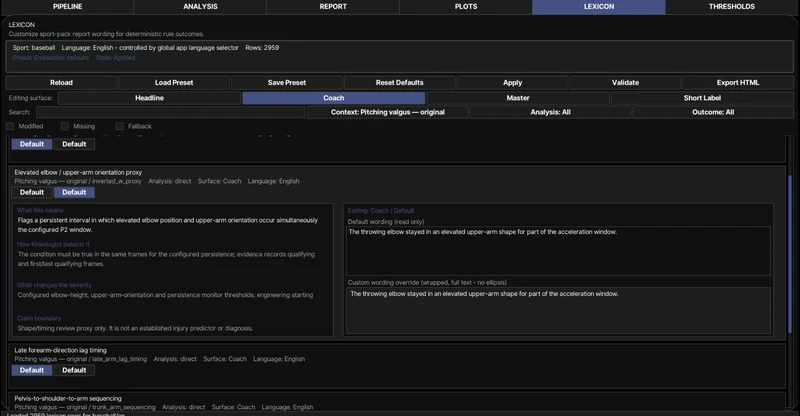Image resolution: width=800 pixels, height=416 pixels.
Task: Open the Context: Pitching valgus dropdown
Action: (388, 112)
